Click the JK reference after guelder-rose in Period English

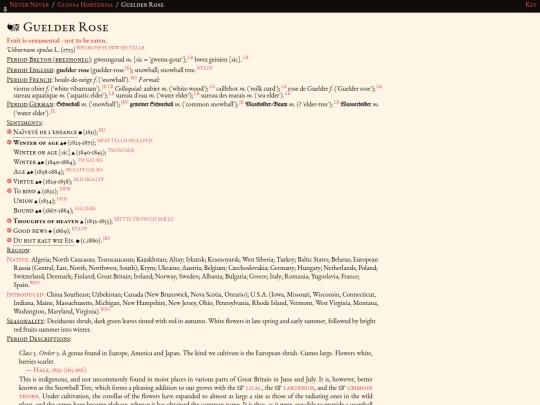coord(127,68)
